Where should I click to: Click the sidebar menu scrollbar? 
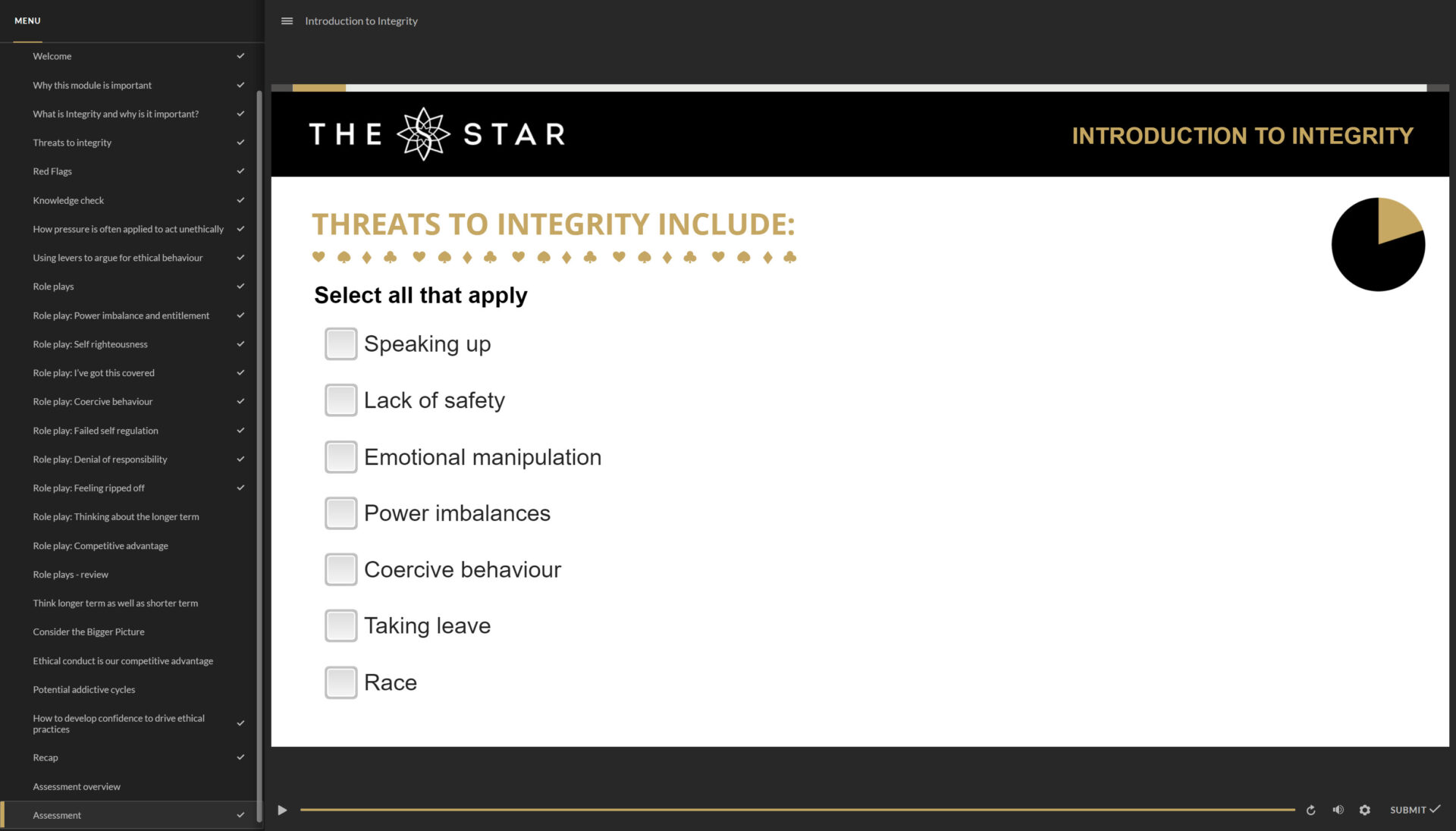pos(259,455)
